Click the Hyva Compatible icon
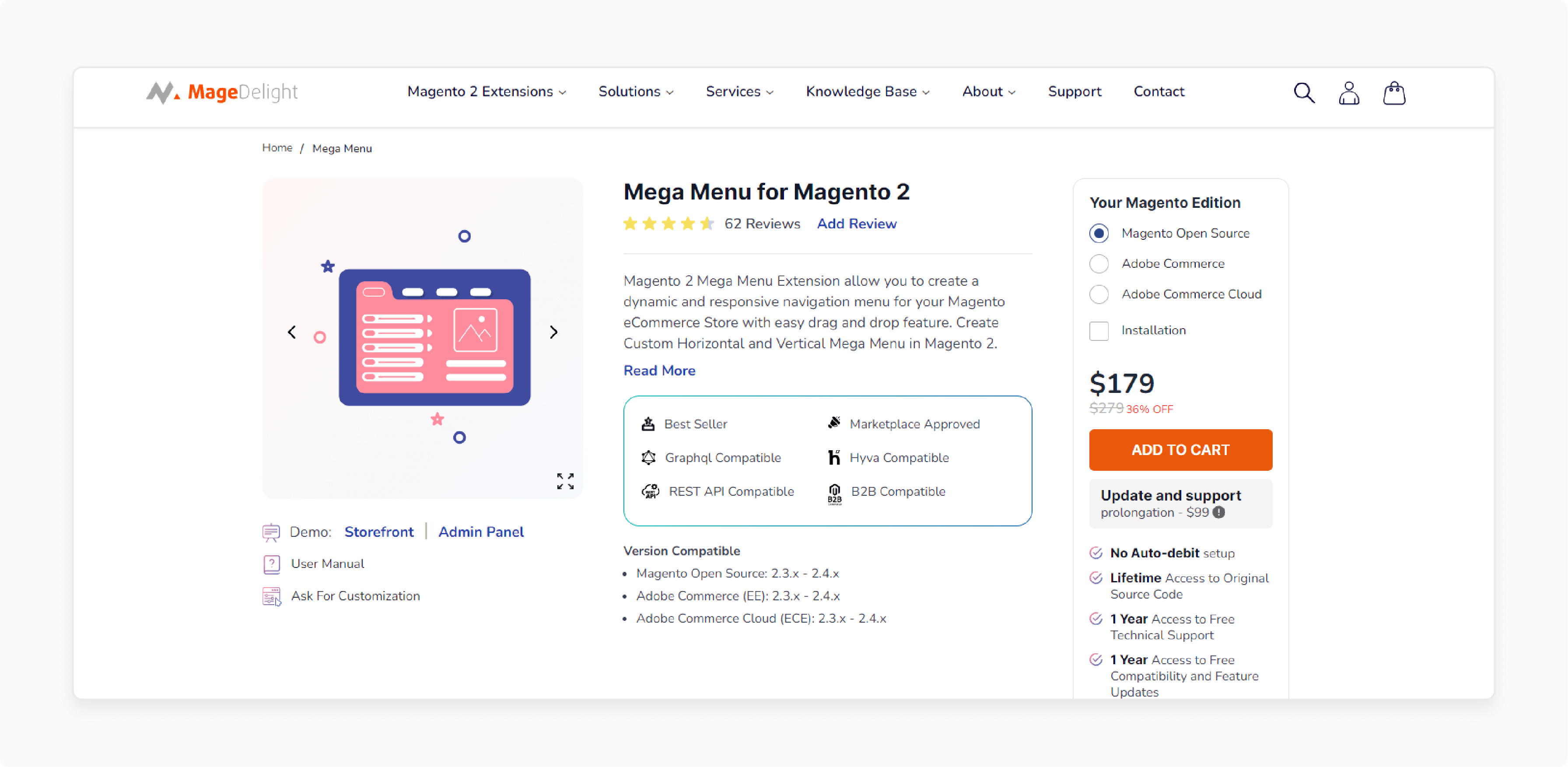Viewport: 1568px width, 767px height. tap(834, 457)
